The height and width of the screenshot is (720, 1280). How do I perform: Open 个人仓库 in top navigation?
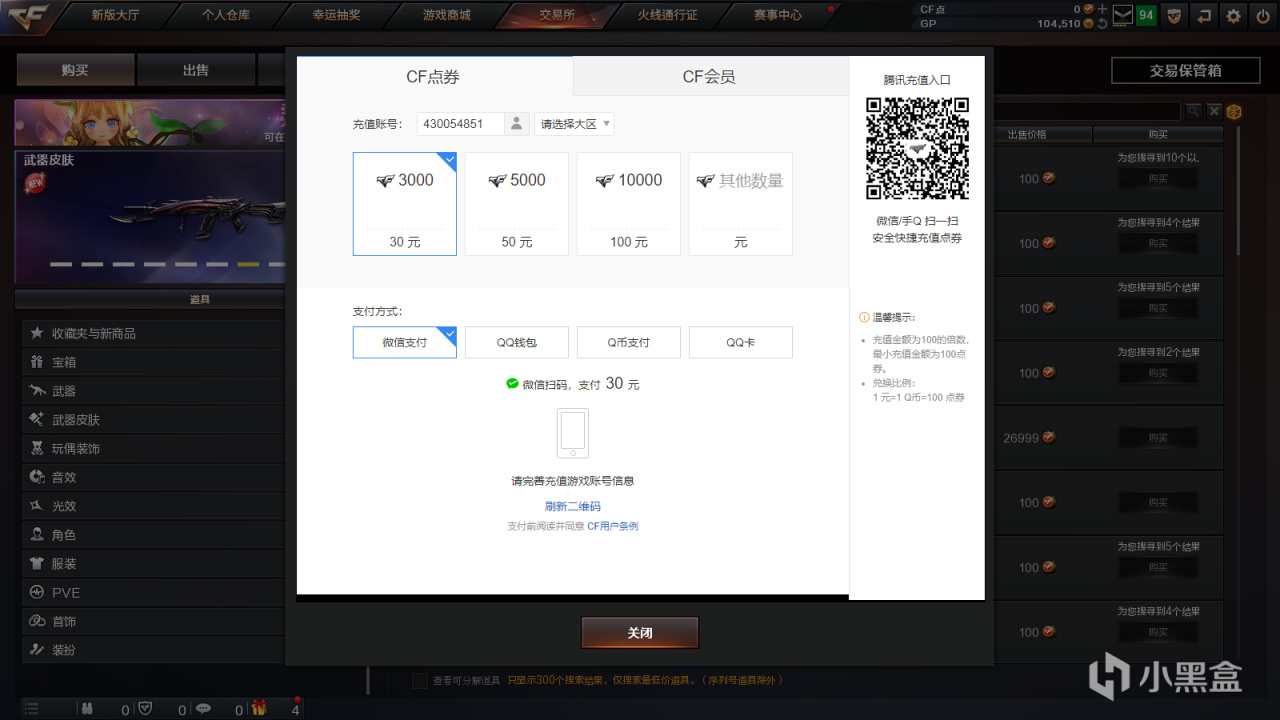pyautogui.click(x=226, y=15)
